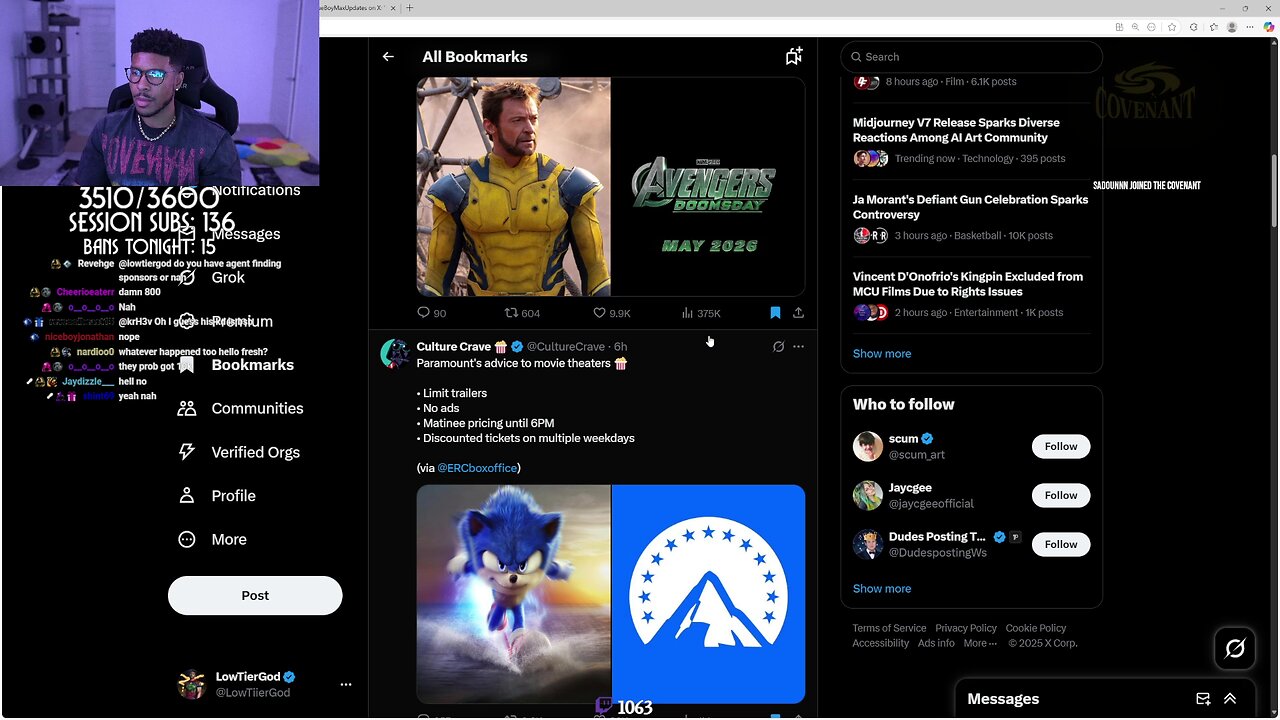Screen dimensions: 1280x720
Task: Repost the Avengers Doomsday post showing 604 reposts
Action: [522, 313]
